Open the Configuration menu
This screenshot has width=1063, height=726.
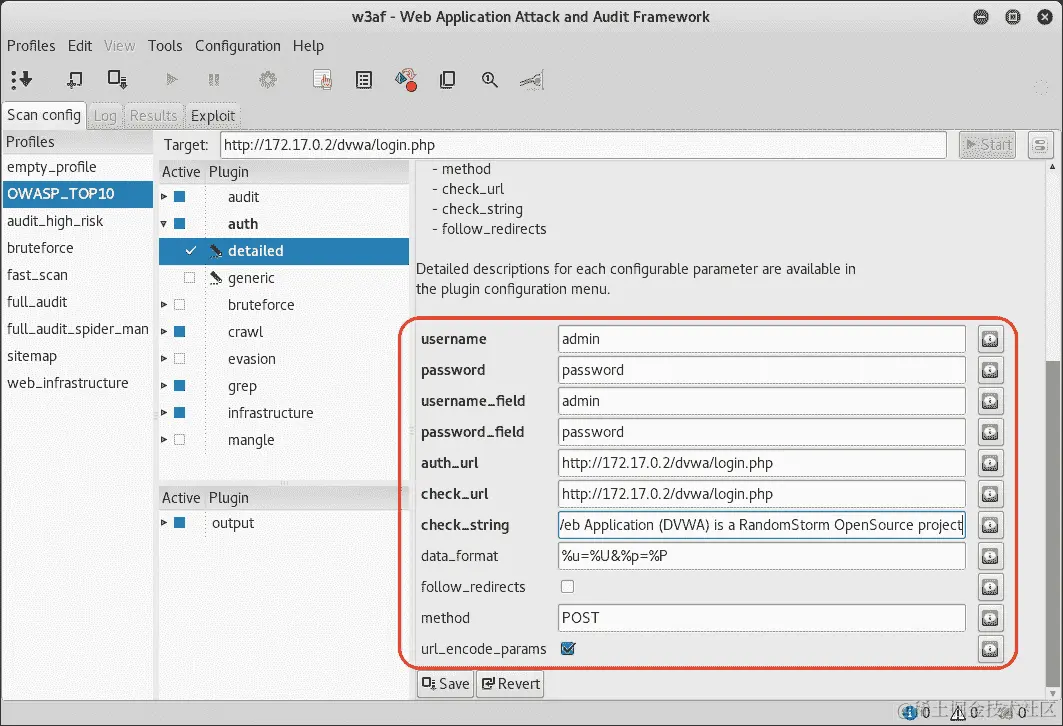point(238,46)
